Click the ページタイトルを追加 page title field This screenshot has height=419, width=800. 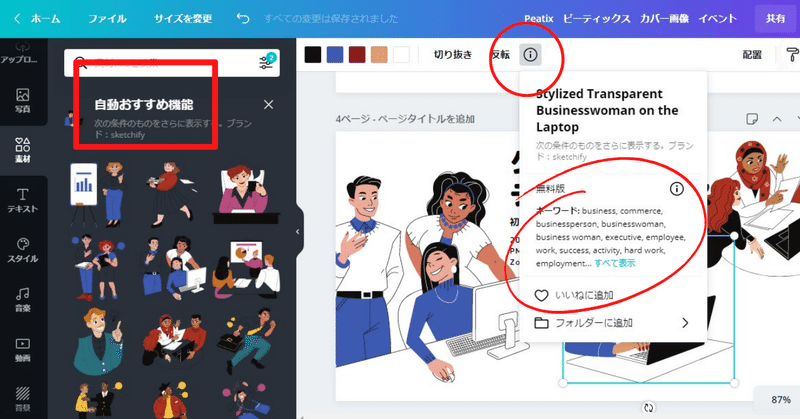click(x=424, y=119)
